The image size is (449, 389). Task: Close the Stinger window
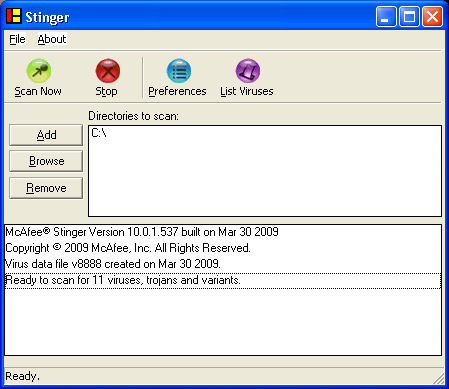click(432, 16)
